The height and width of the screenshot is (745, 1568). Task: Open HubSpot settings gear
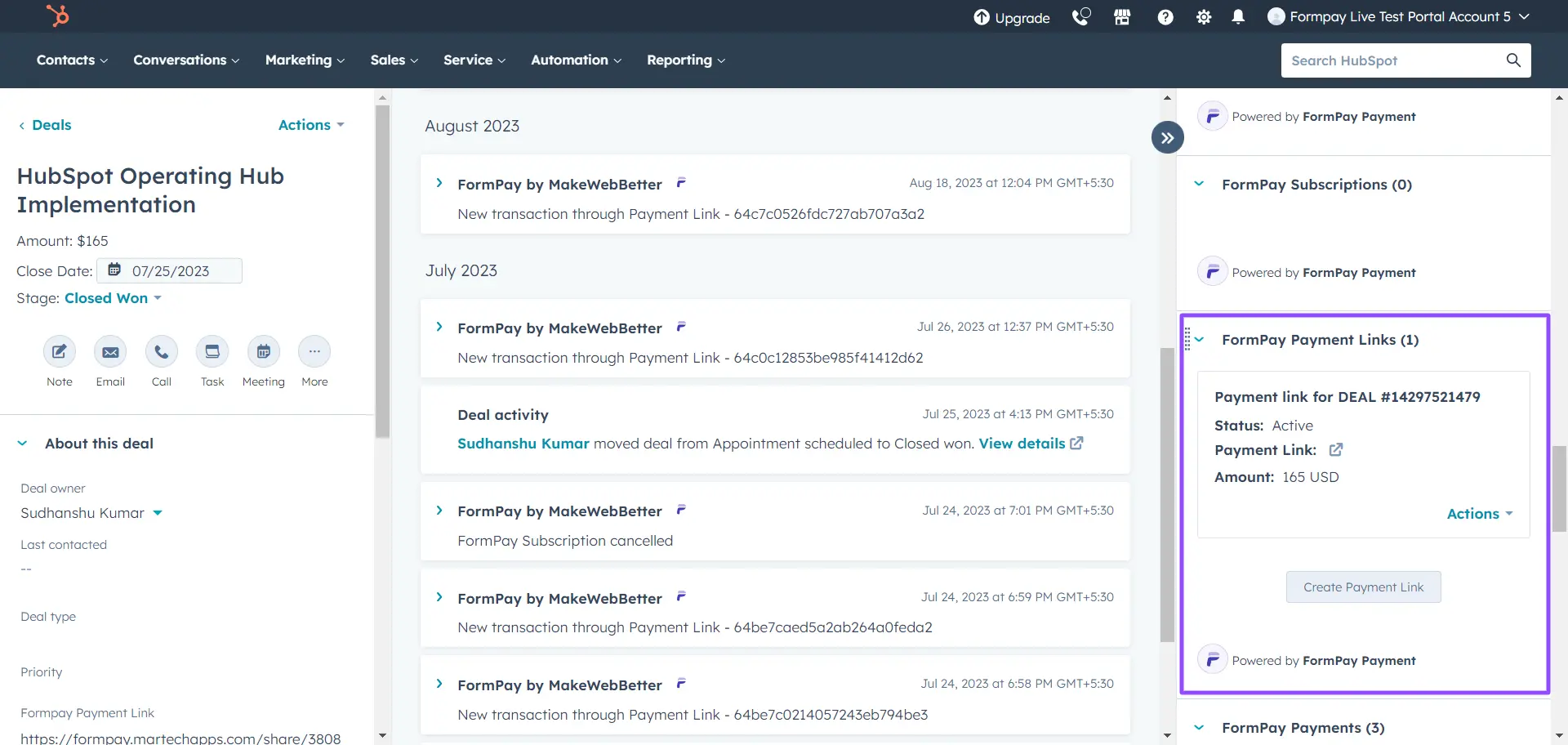pyautogui.click(x=1202, y=16)
